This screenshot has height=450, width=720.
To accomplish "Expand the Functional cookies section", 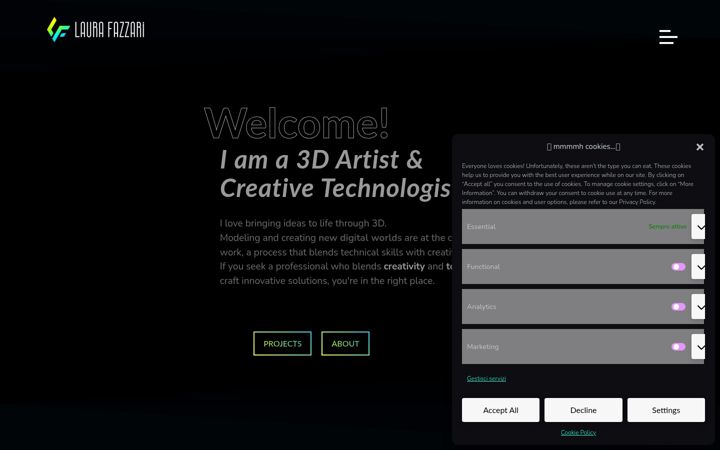I will pos(698,267).
